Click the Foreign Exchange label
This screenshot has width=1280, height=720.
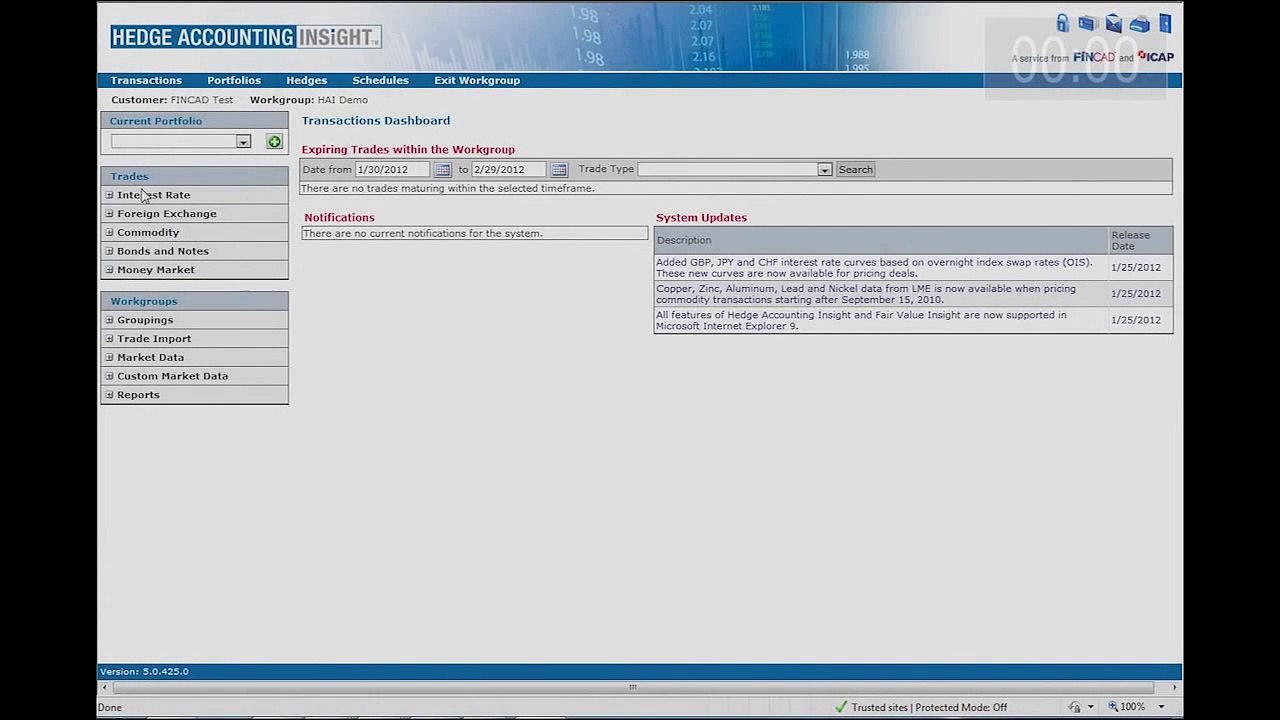click(166, 214)
